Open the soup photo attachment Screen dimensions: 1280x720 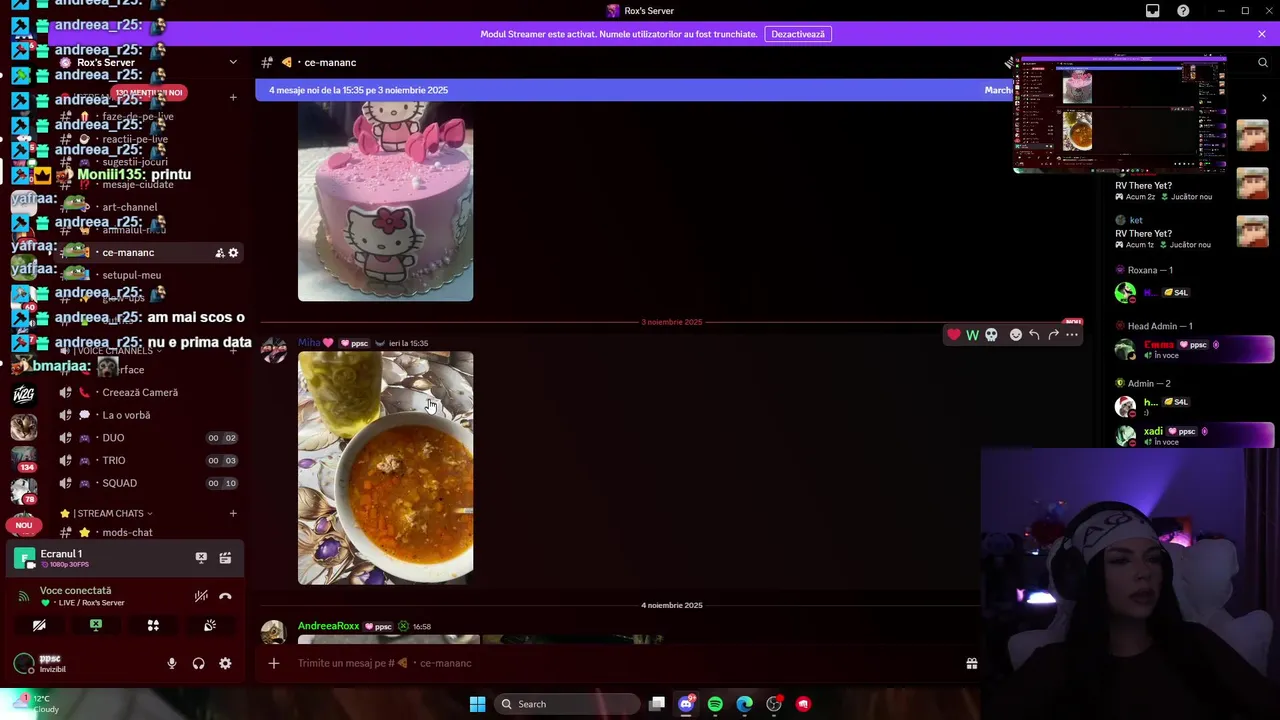tap(385, 468)
